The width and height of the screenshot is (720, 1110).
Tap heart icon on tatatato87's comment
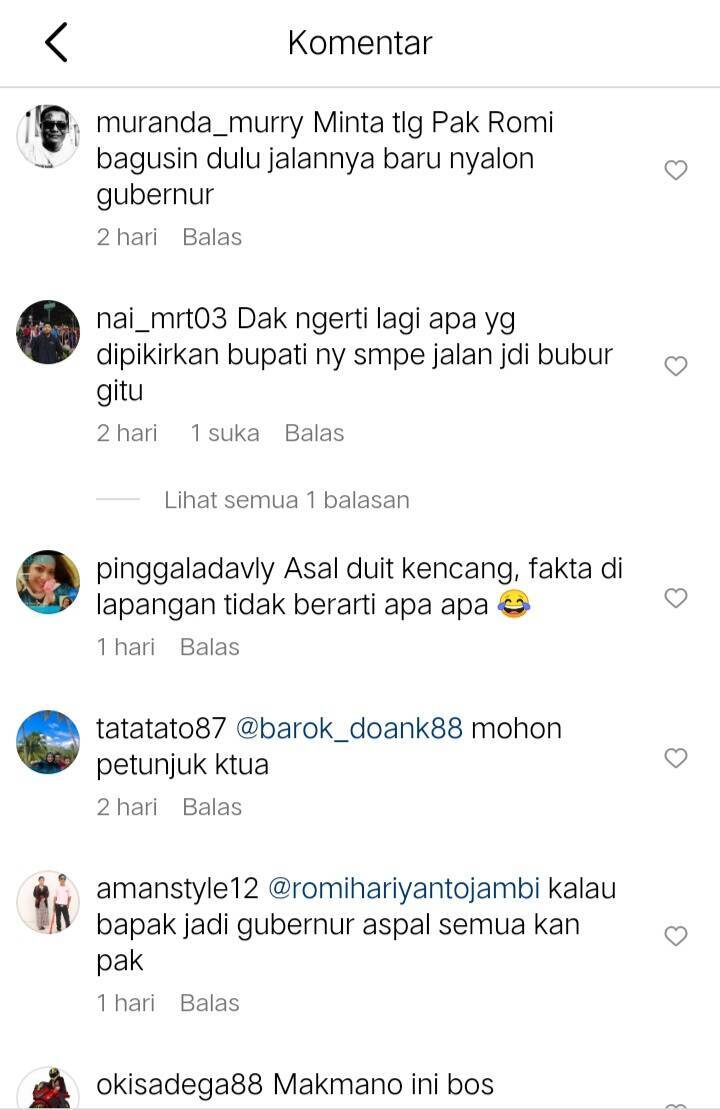coord(676,758)
